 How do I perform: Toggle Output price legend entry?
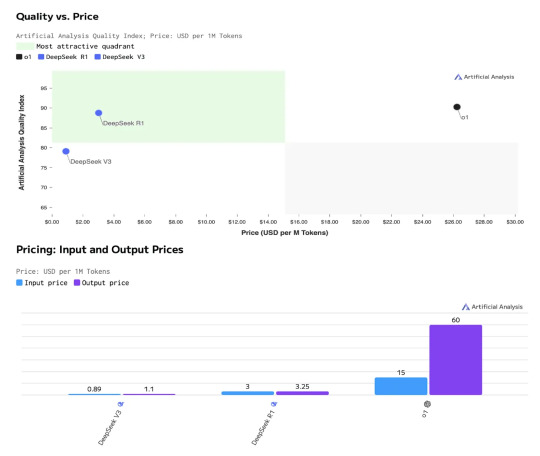pyautogui.click(x=102, y=283)
